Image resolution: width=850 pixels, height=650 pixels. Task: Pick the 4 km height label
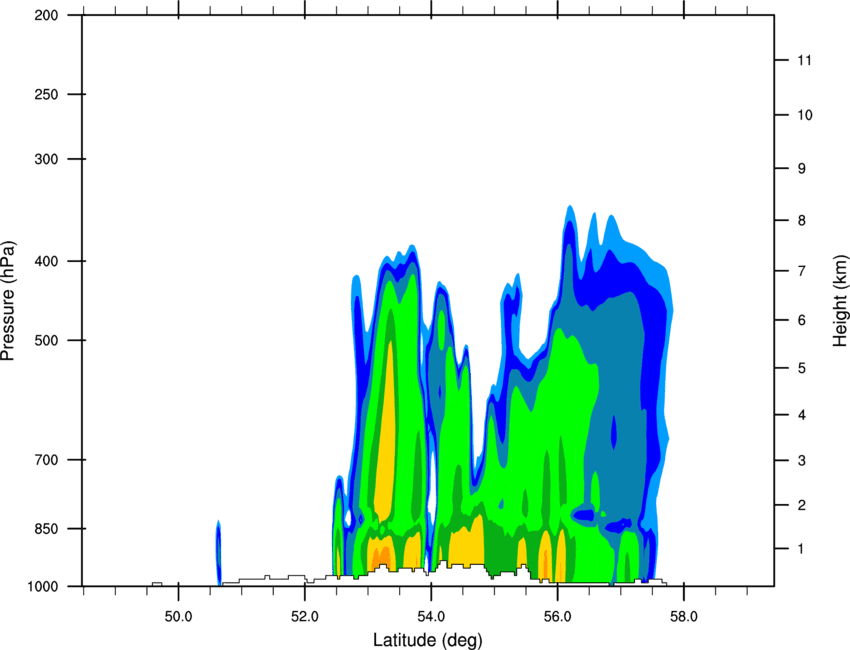click(x=802, y=415)
